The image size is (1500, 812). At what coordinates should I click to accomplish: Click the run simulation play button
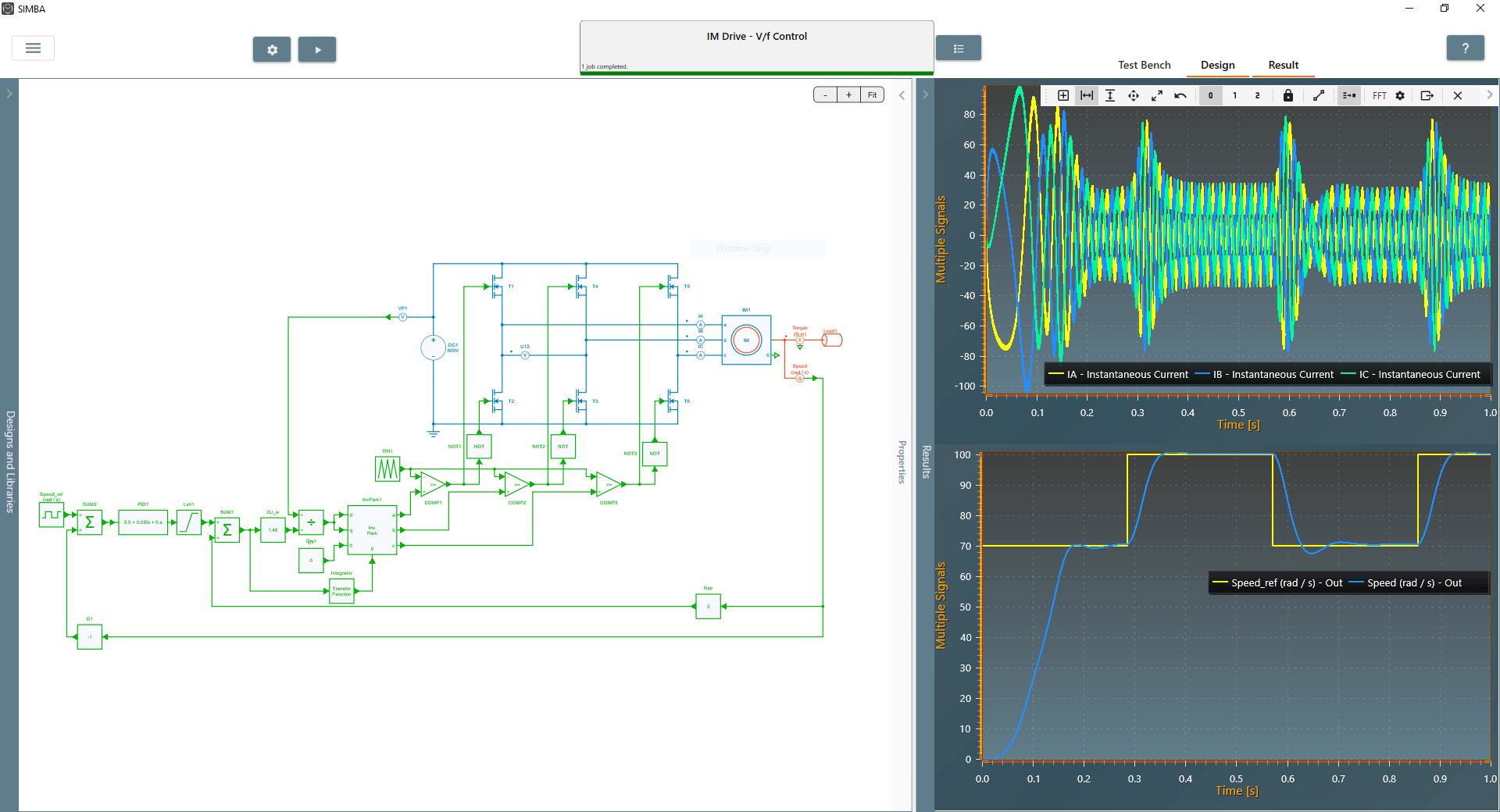[x=317, y=49]
